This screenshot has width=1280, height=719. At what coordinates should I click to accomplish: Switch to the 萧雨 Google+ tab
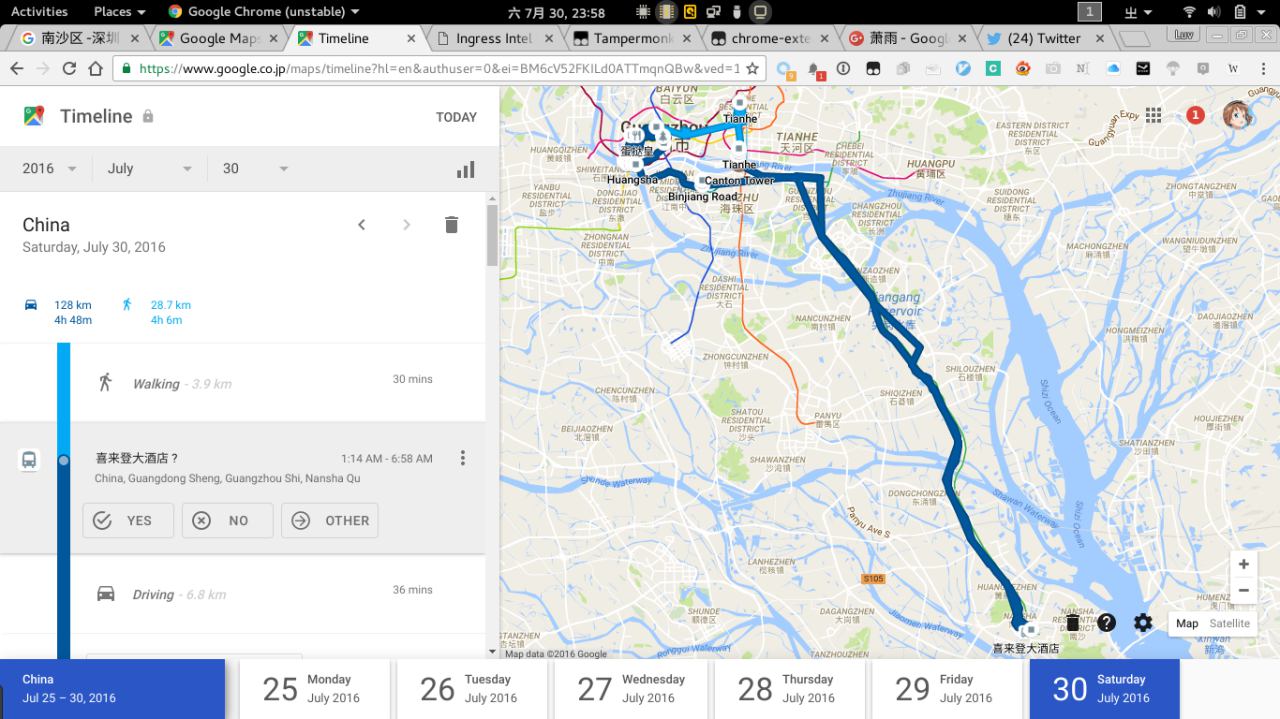click(x=907, y=38)
